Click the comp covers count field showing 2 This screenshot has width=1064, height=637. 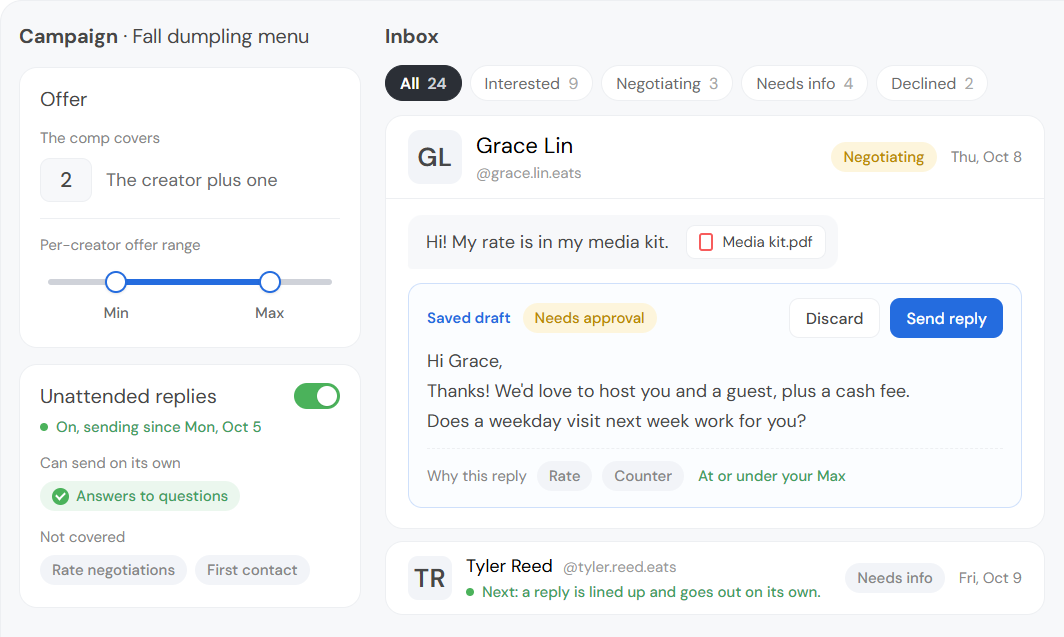pyautogui.click(x=66, y=180)
